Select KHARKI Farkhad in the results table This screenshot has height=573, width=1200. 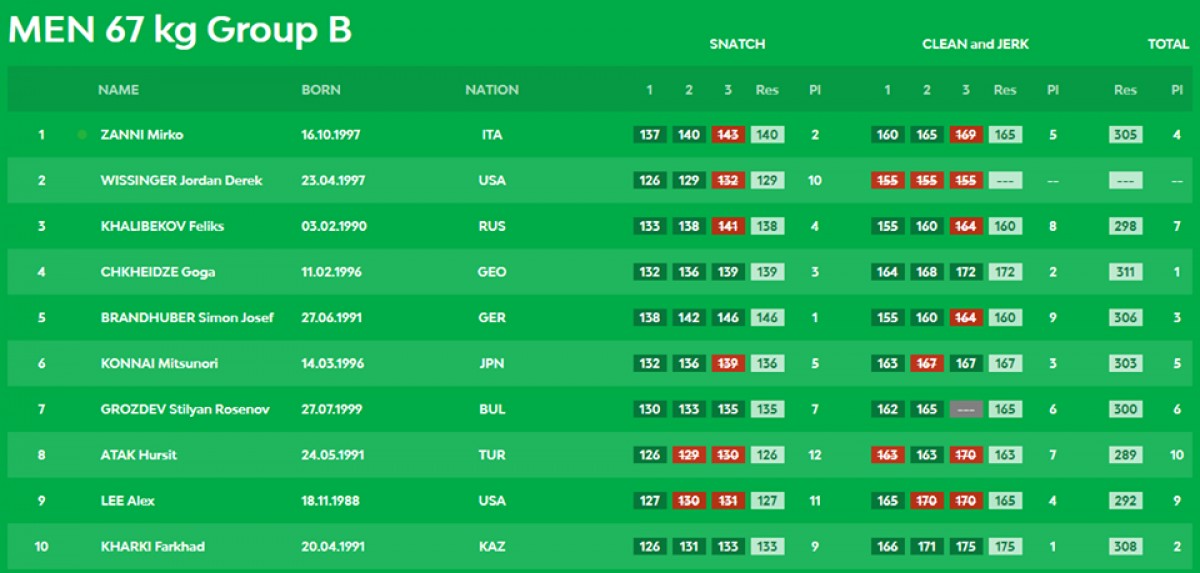click(x=153, y=547)
